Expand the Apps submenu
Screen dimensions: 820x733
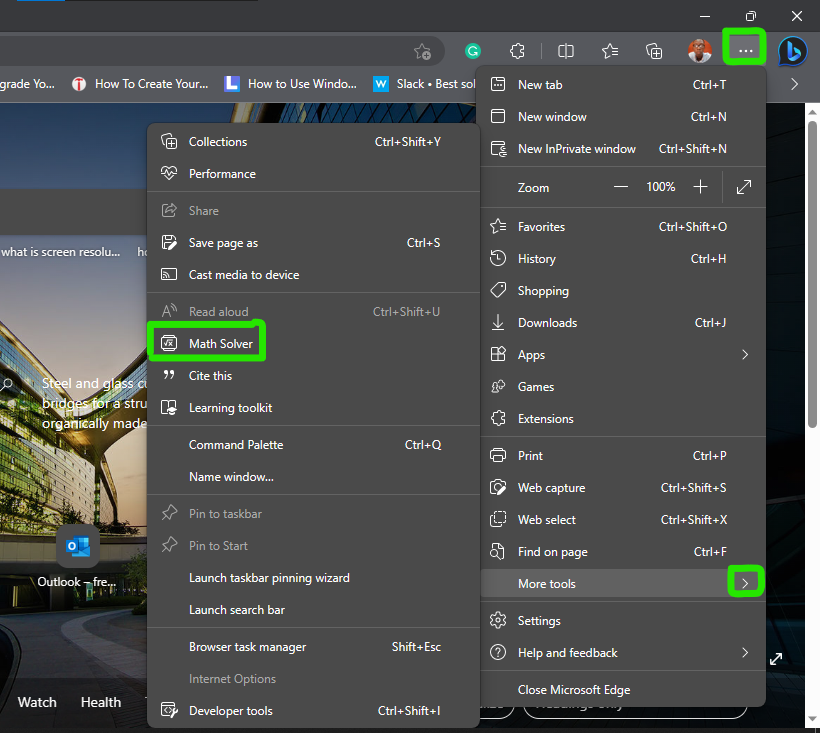point(744,355)
